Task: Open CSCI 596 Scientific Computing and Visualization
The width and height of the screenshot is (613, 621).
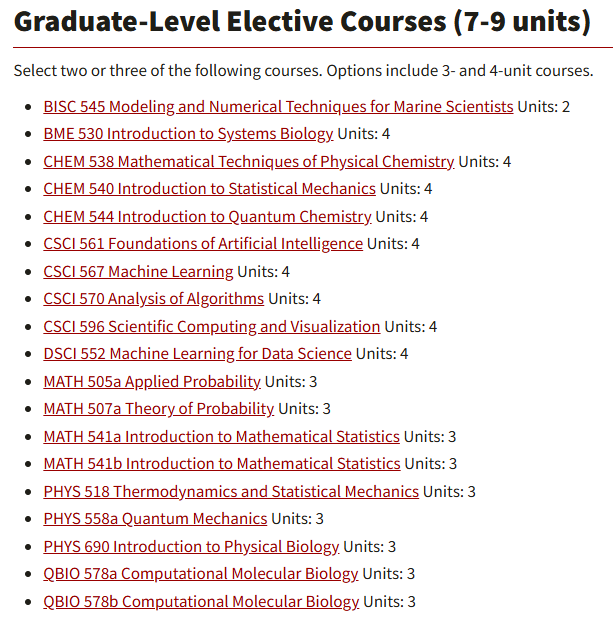Action: pyautogui.click(x=211, y=326)
